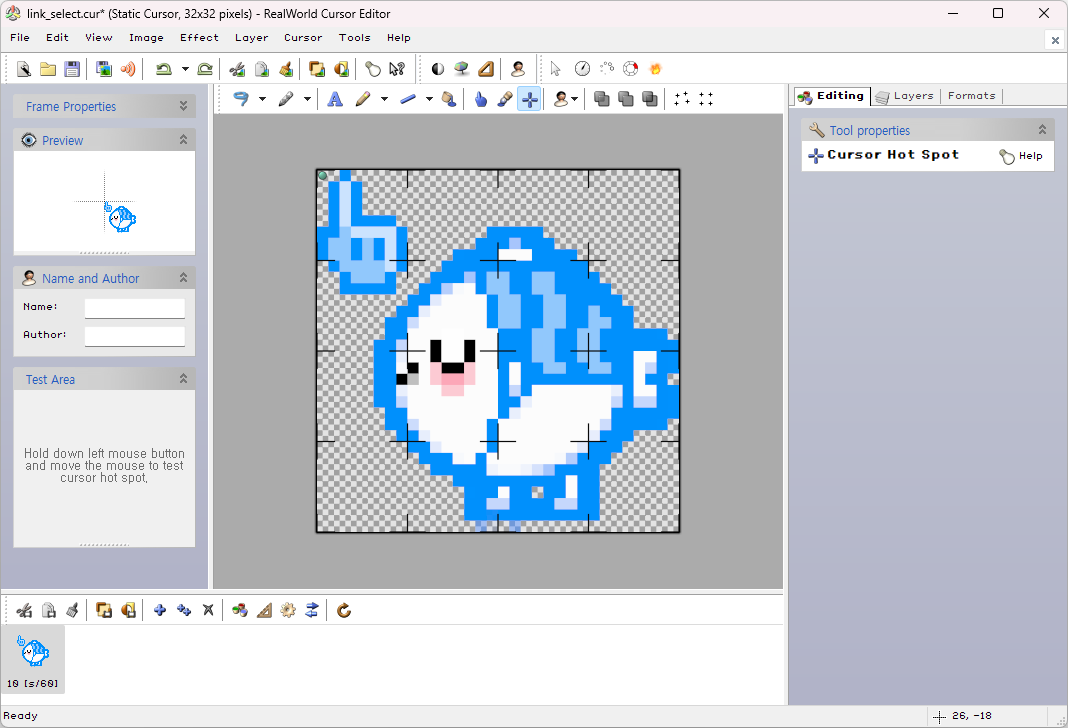This screenshot has width=1068, height=728.
Task: Open the Layer menu
Action: coord(251,37)
